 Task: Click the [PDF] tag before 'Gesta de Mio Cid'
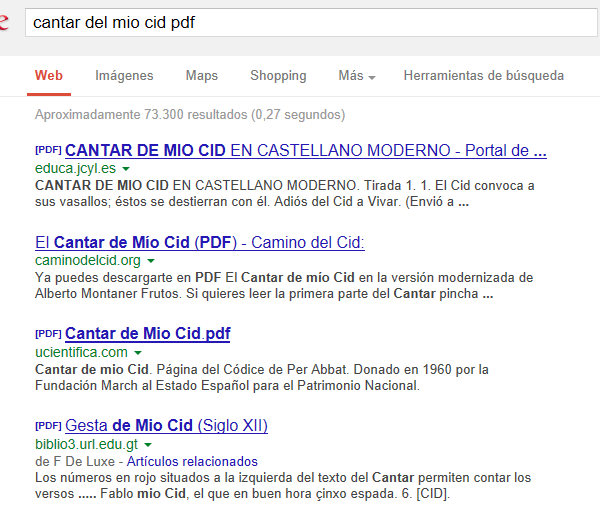[x=48, y=425]
